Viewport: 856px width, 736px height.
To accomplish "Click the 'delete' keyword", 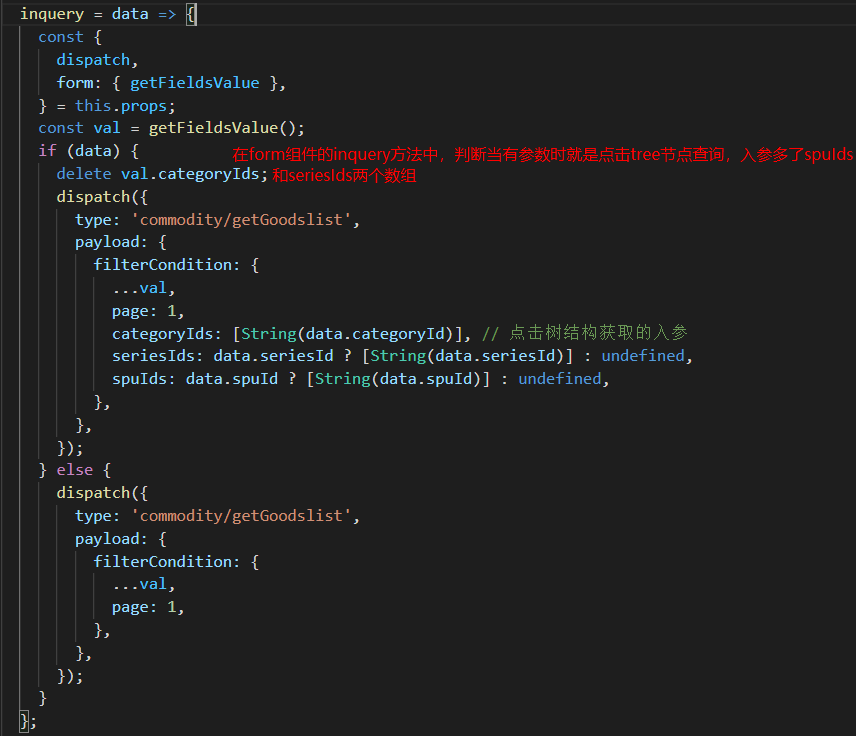I will 84,174.
